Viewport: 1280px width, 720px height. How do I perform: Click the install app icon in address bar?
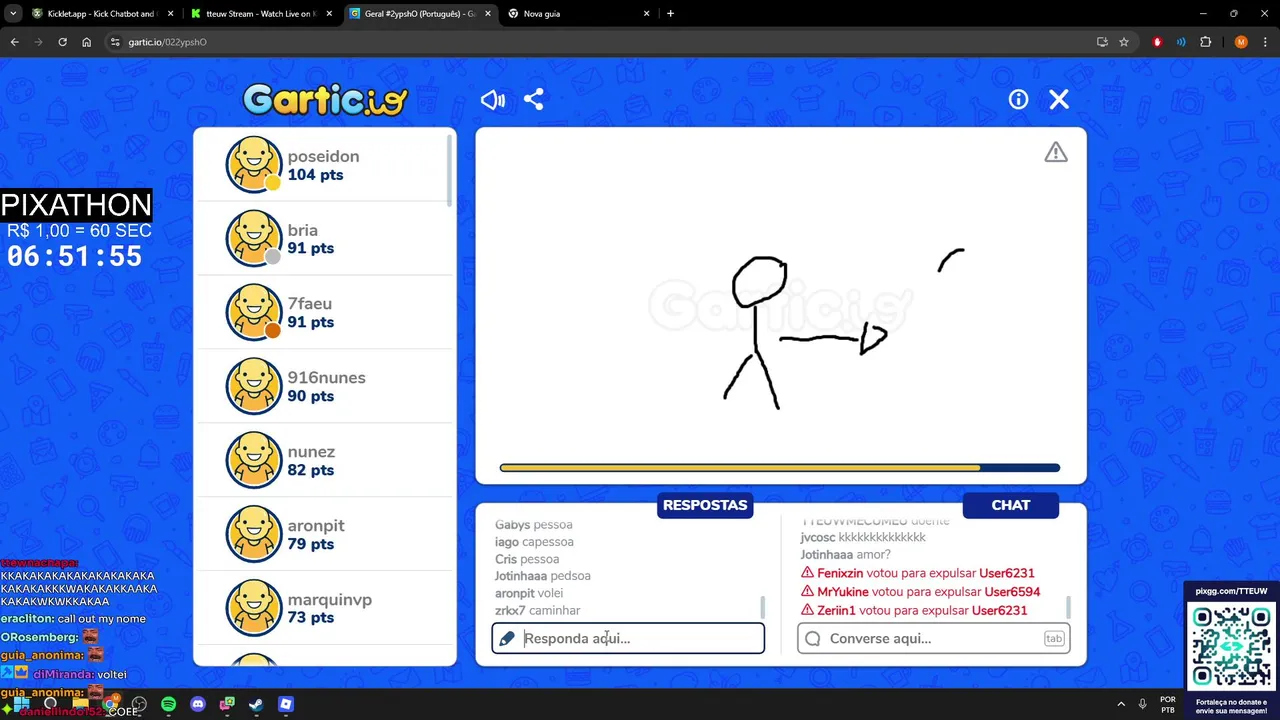(1102, 42)
